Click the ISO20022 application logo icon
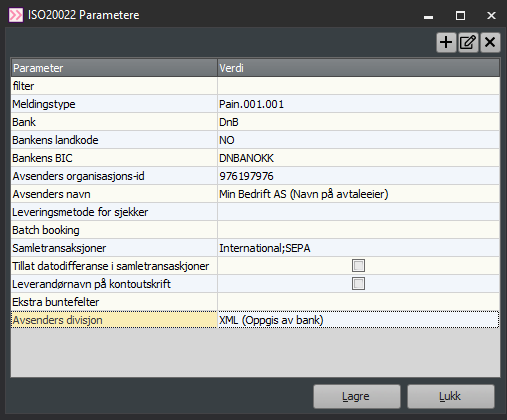 [x=16, y=15]
